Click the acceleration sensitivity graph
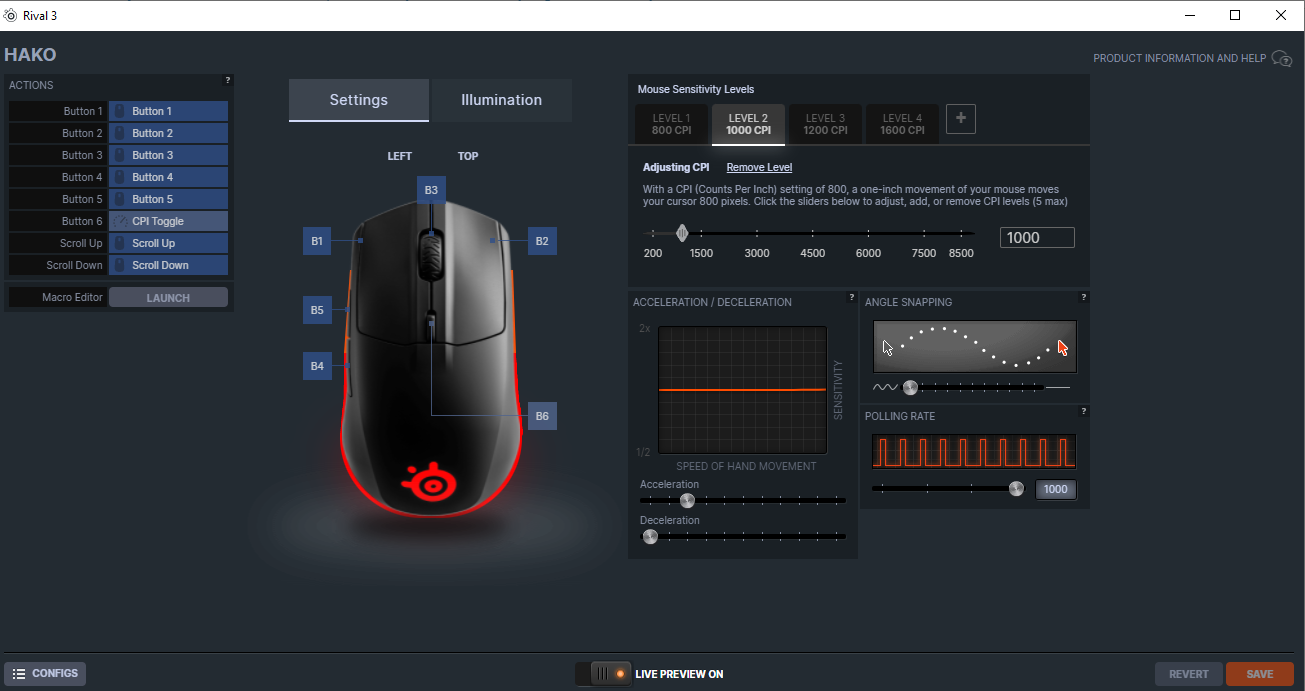 tap(743, 390)
